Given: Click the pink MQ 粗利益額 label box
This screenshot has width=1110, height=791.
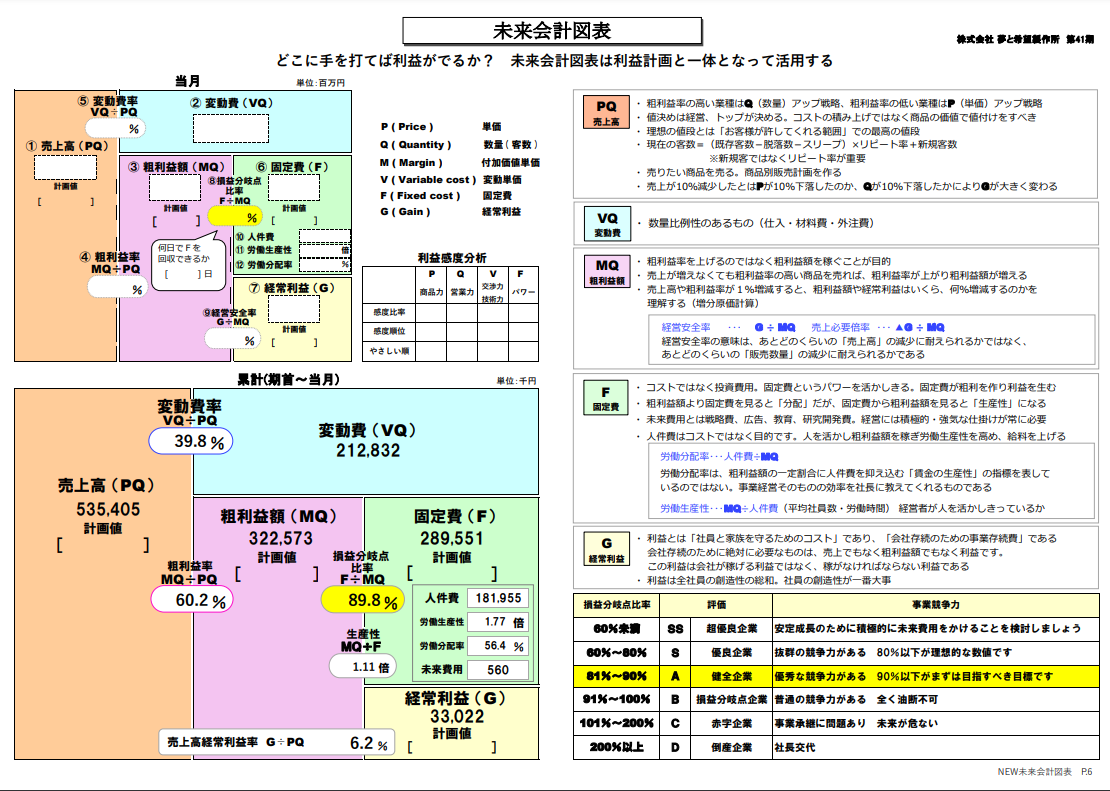Looking at the screenshot, I should [607, 271].
